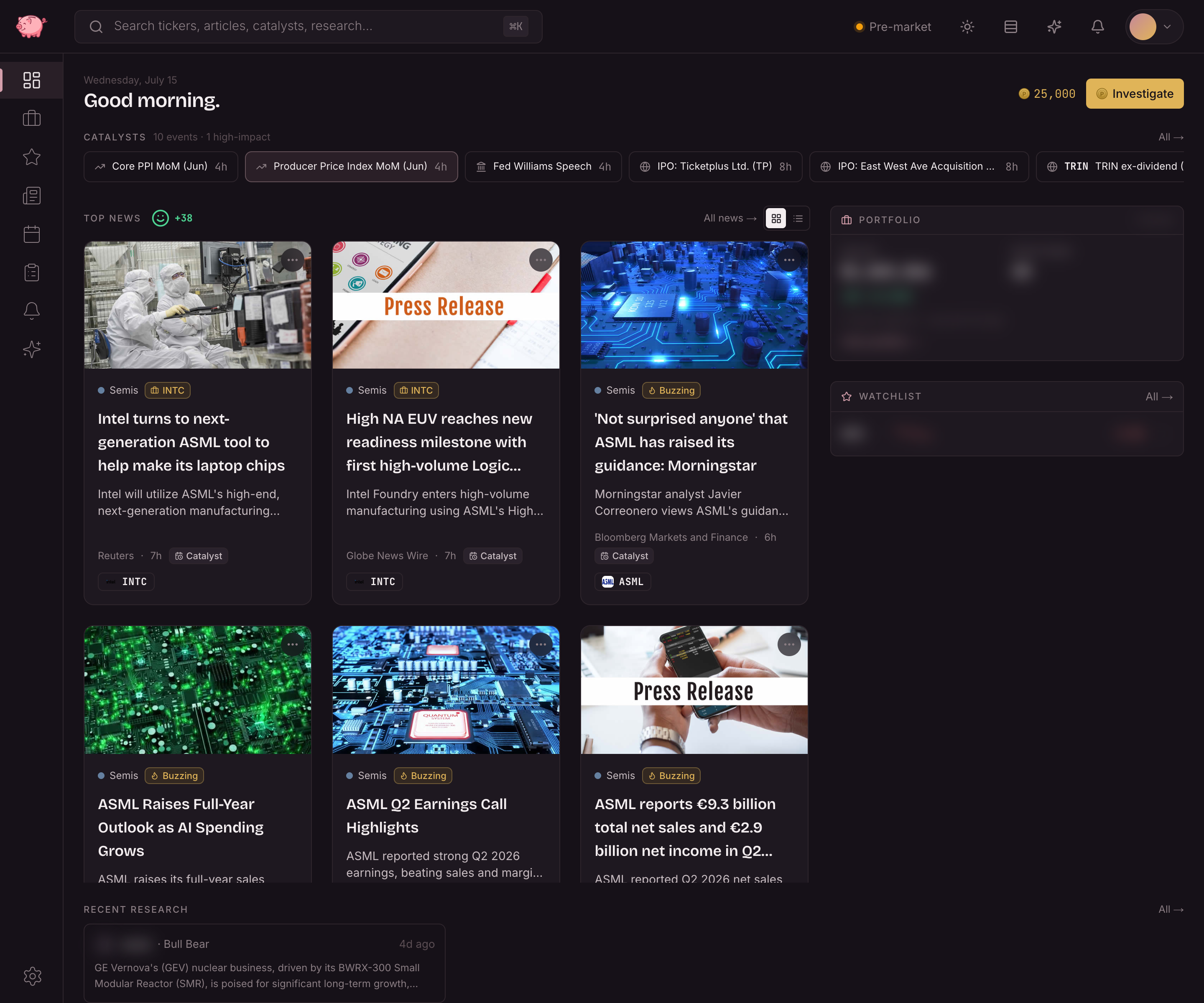Select IPO: East West Ave Acquisition catalyst
The width and height of the screenshot is (1204, 1003).
click(x=918, y=167)
